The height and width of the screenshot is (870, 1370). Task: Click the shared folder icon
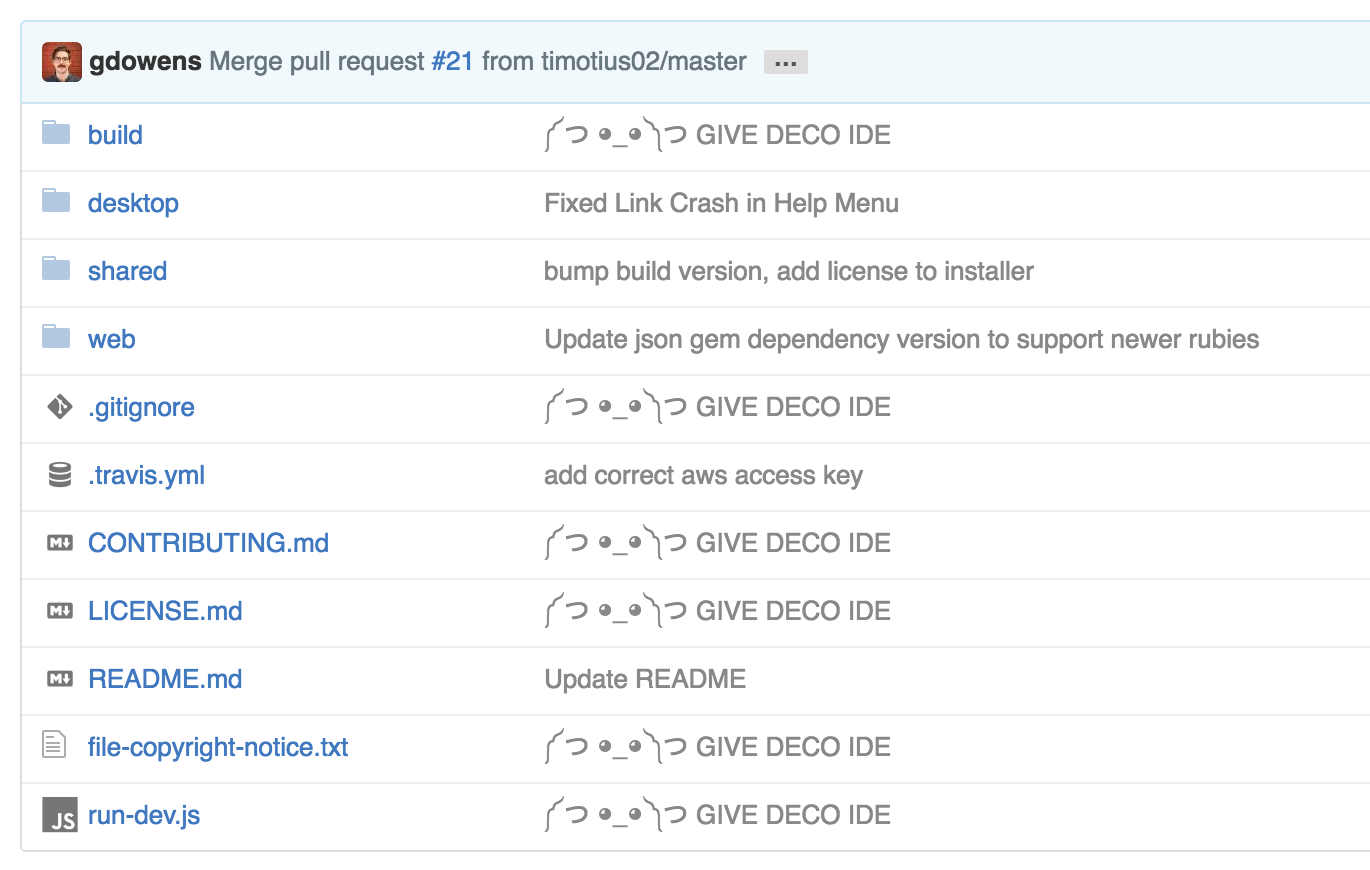coord(57,270)
